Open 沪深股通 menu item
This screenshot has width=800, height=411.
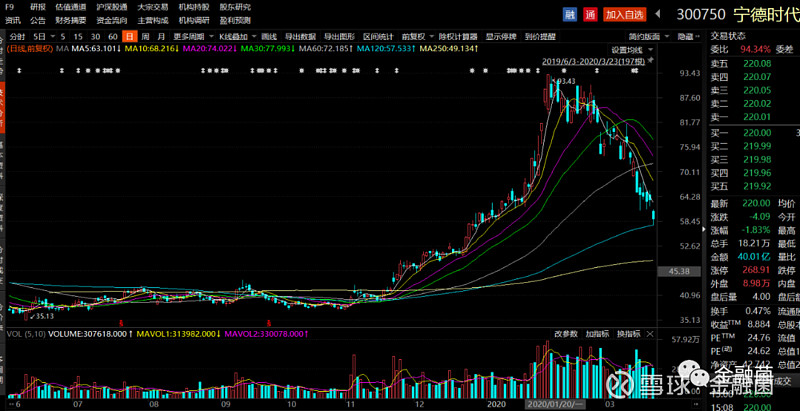pyautogui.click(x=112, y=8)
